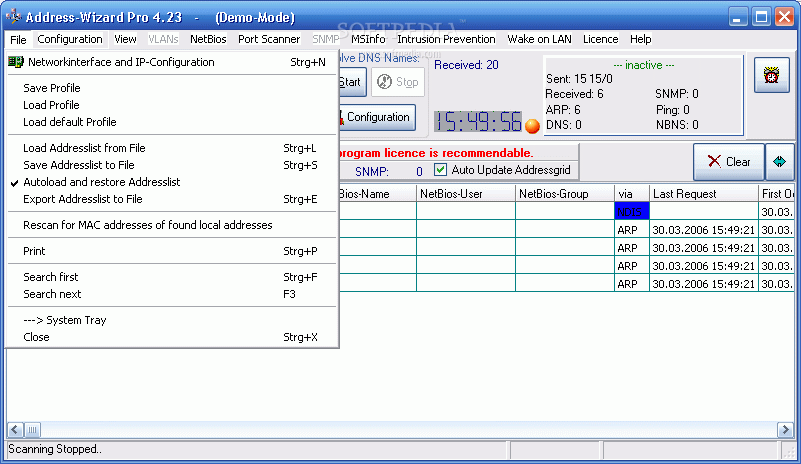801x464 pixels.
Task: Choose Export Addresslist to File
Action: tap(172, 199)
